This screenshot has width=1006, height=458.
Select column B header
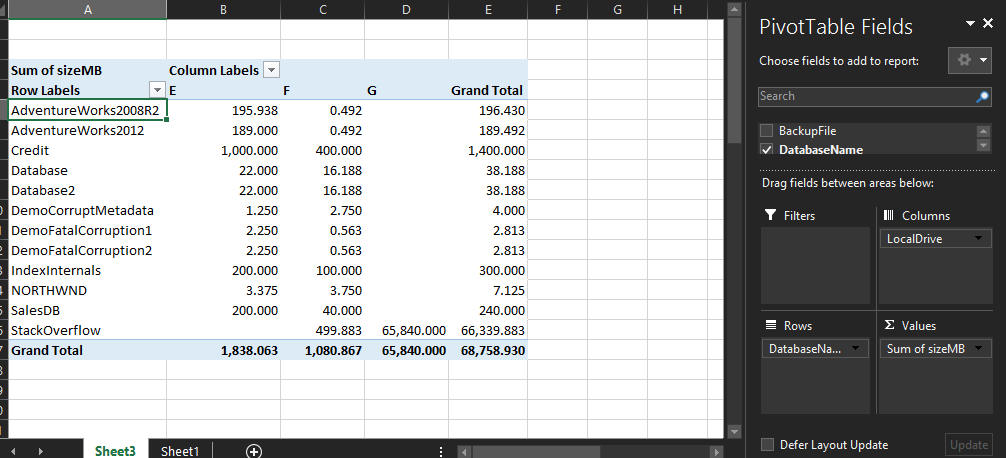click(223, 9)
